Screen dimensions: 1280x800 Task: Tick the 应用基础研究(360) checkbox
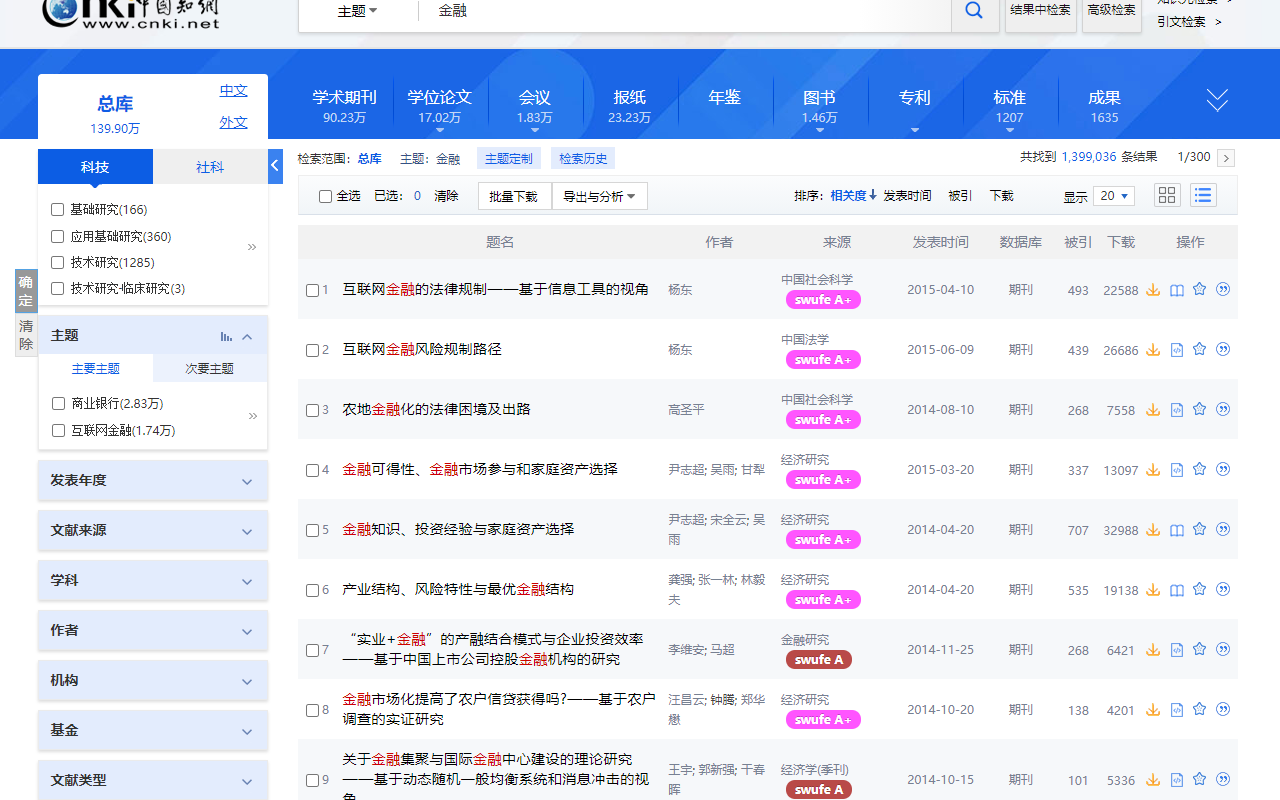(x=58, y=237)
